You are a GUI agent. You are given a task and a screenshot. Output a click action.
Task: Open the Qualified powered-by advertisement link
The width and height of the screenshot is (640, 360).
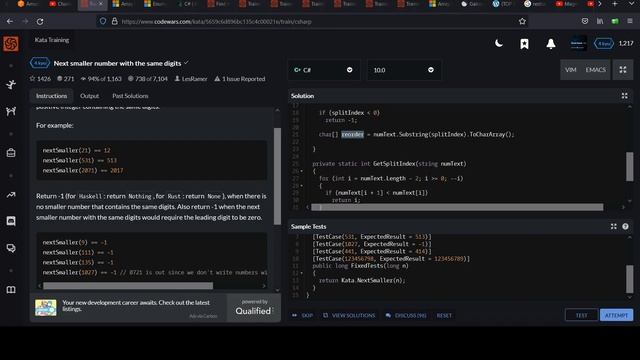coord(254,308)
